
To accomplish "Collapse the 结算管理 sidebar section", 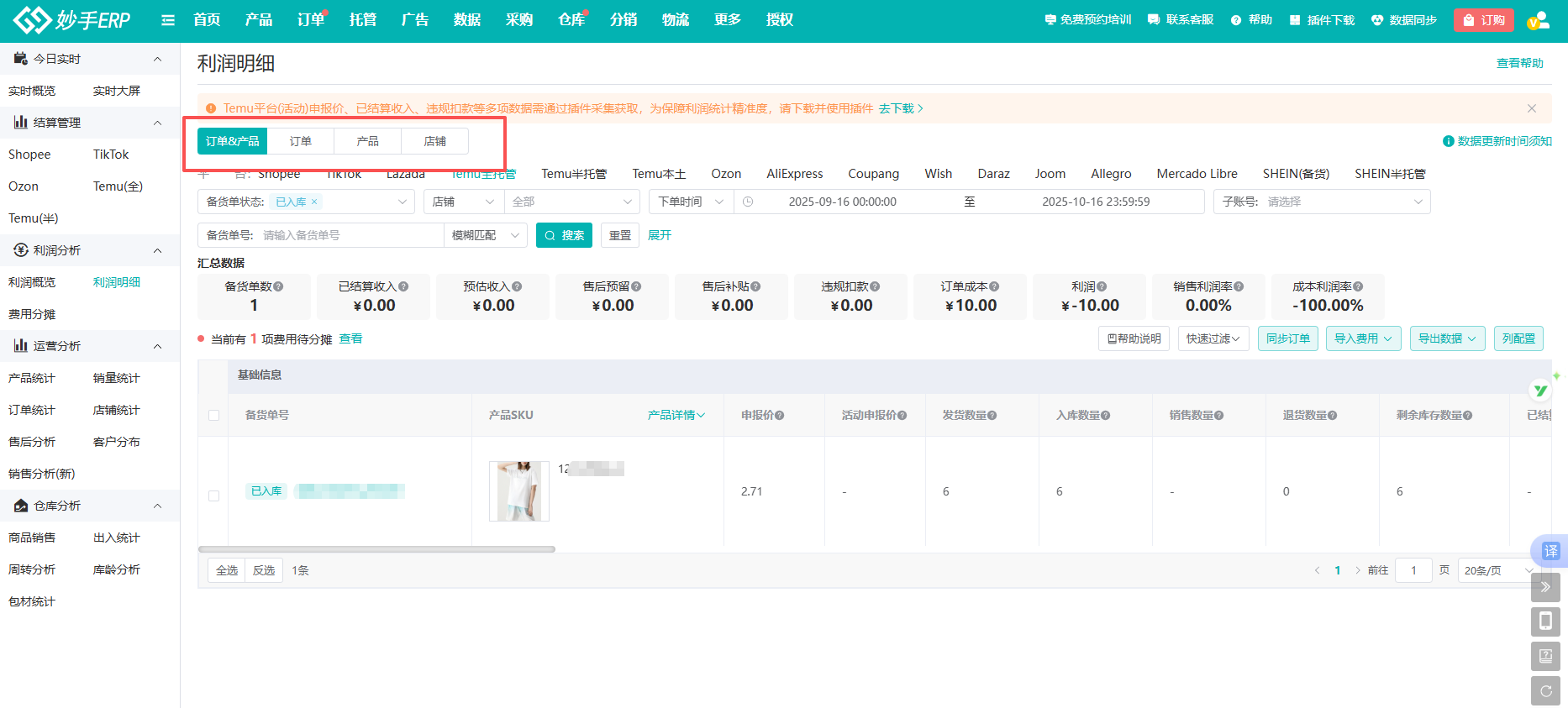I will 157,123.
